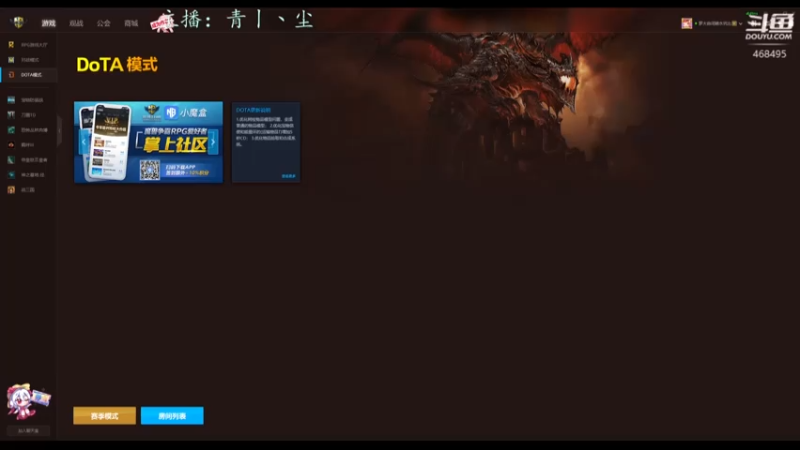
Task: Open the sidebar game with cyan arrow icon
Action: coord(29,174)
